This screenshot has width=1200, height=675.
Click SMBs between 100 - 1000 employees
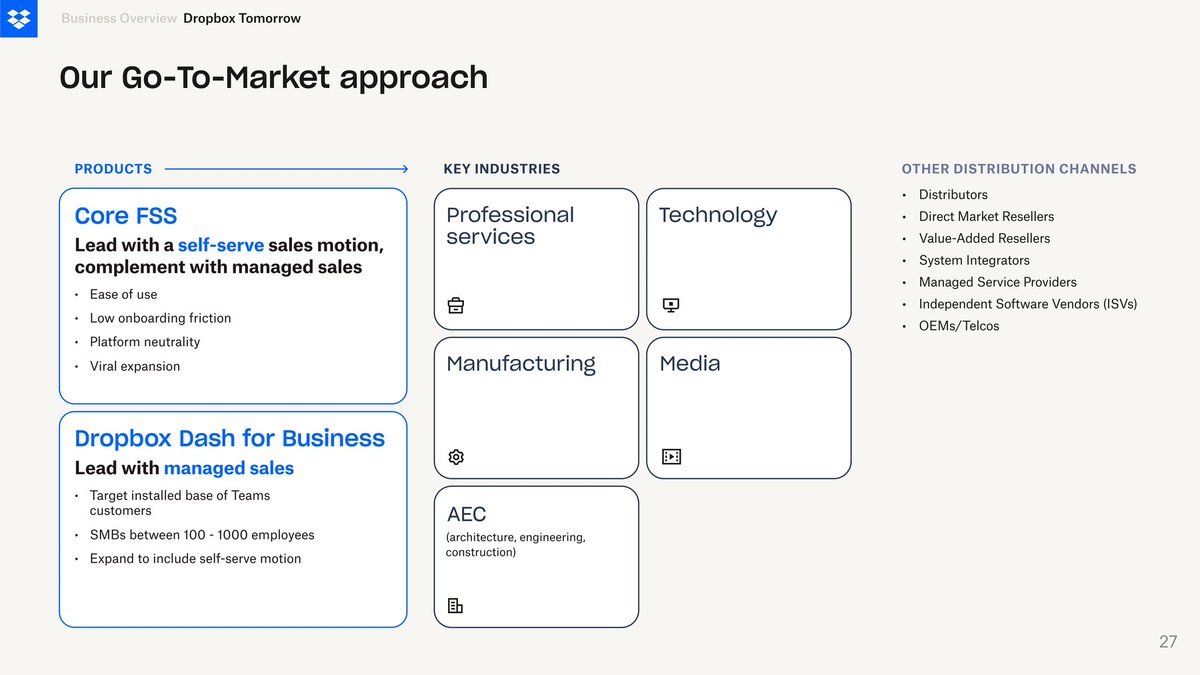[x=202, y=535]
